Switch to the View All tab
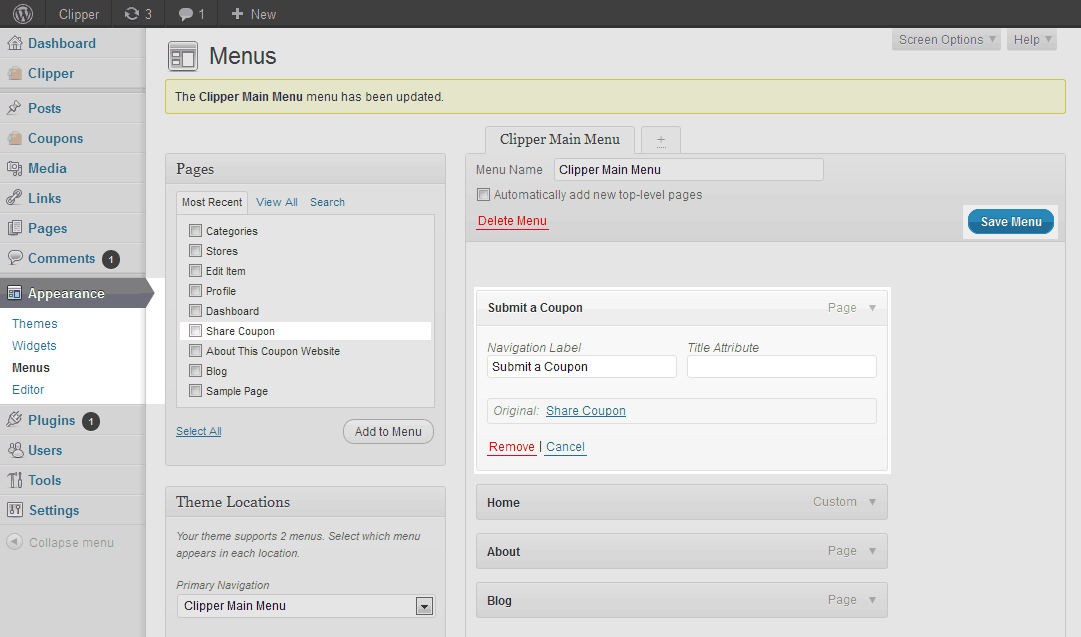The height and width of the screenshot is (637, 1081). 276,202
